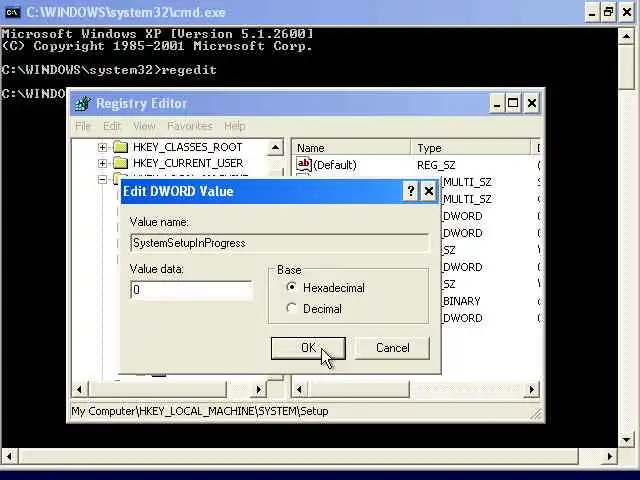Close the cmd.exe window
This screenshot has width=640, height=480.
click(627, 12)
